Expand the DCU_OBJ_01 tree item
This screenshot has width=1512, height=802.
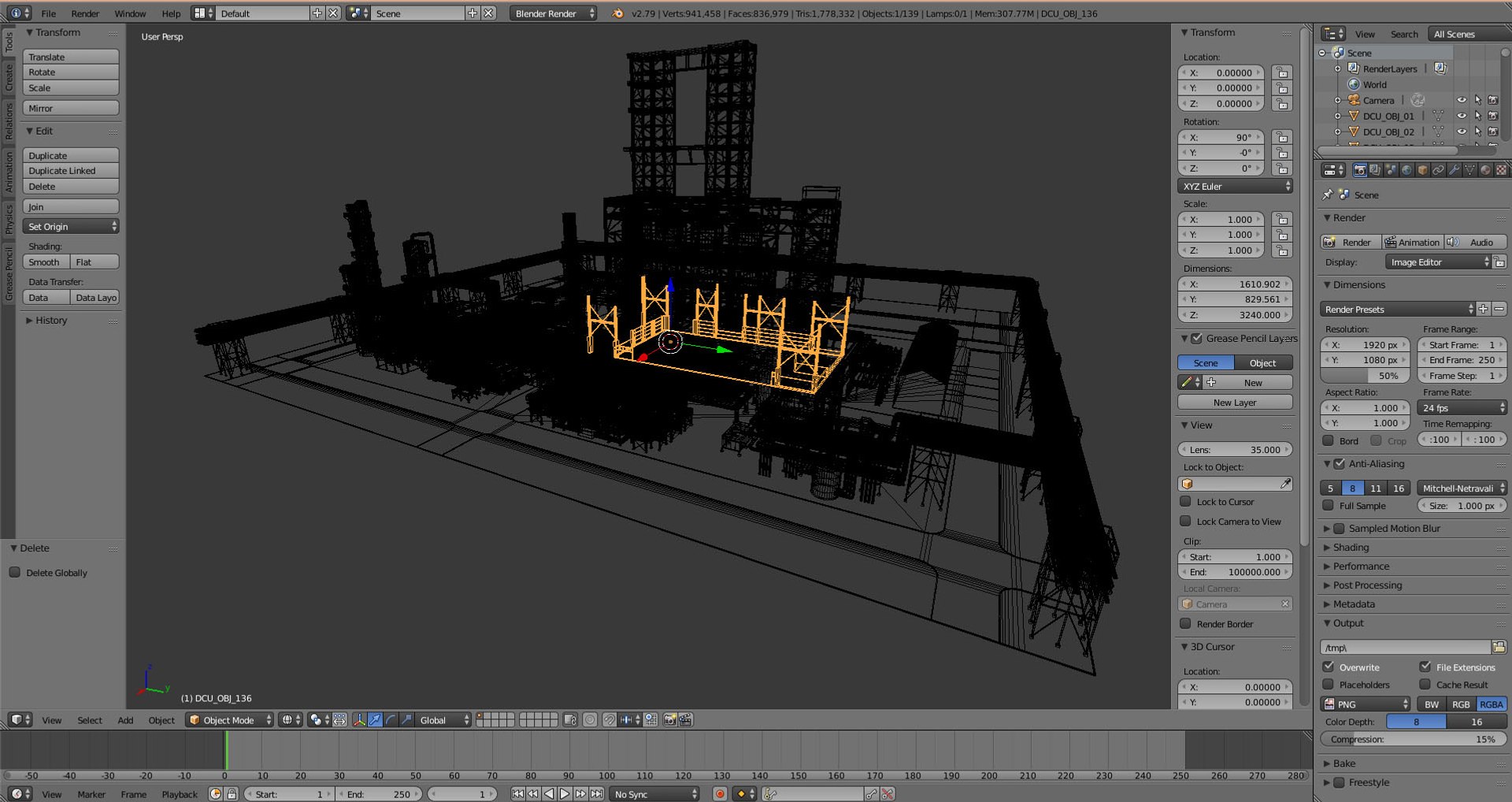[1337, 116]
